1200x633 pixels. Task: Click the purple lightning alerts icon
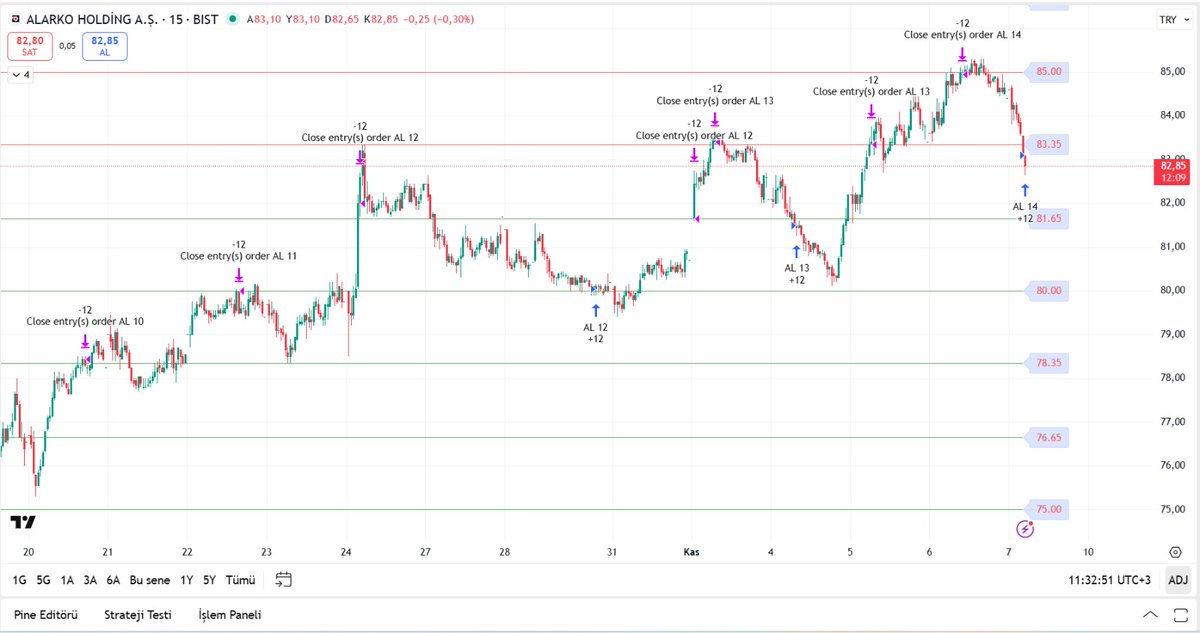(1024, 530)
